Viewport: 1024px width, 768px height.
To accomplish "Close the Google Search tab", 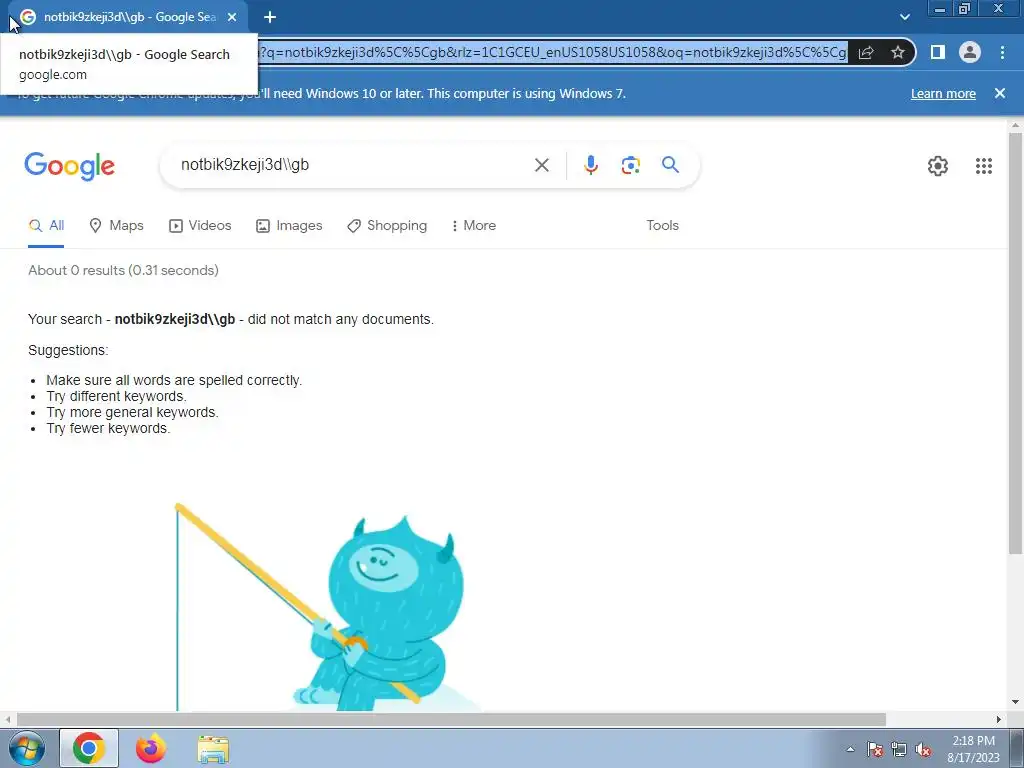I will 232,17.
